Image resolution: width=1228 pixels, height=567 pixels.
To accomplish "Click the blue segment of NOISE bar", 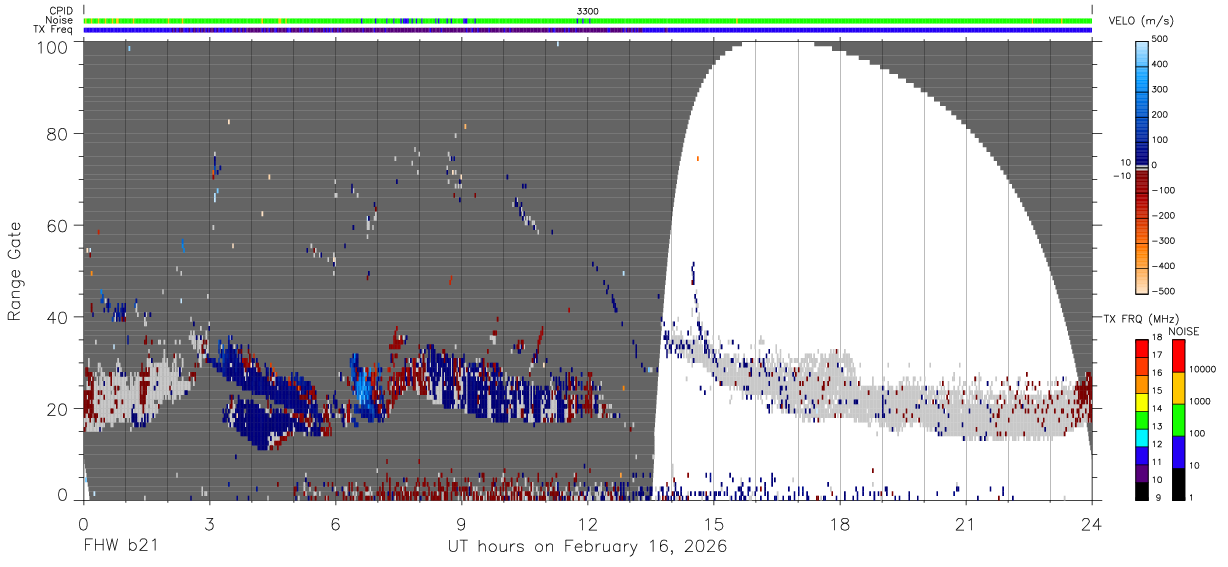I will (1178, 452).
